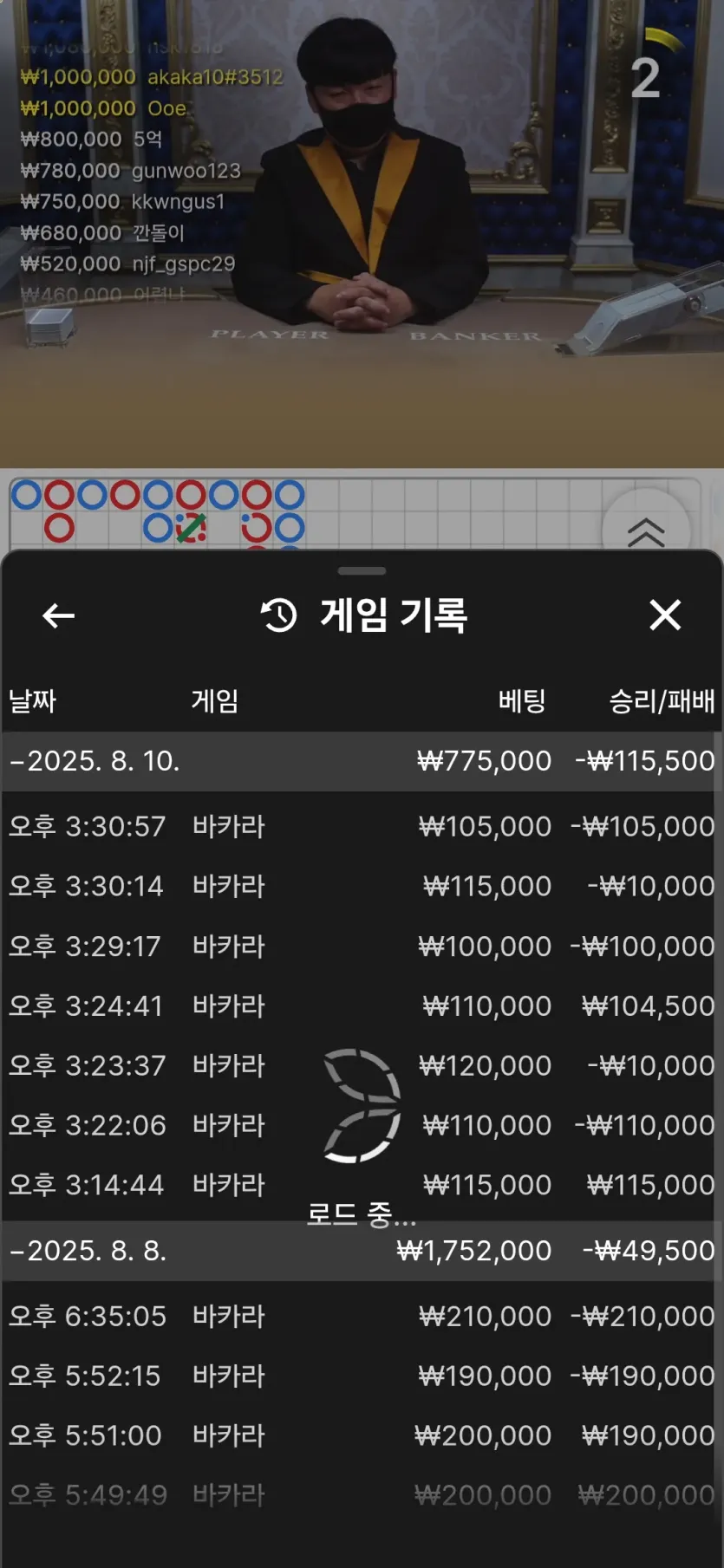This screenshot has height=1568, width=724.
Task: Open the 오후 5:51:00 baccarat record
Action: (361, 1435)
